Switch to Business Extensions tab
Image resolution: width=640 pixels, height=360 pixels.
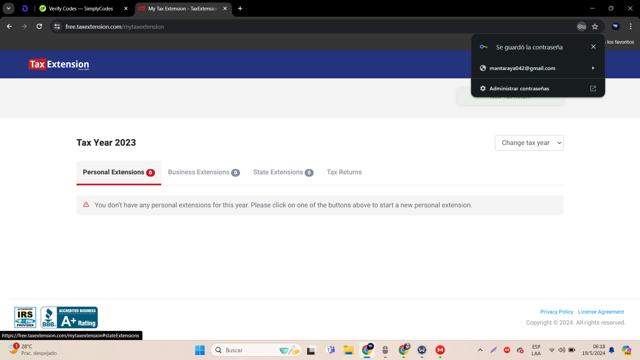pyautogui.click(x=203, y=172)
